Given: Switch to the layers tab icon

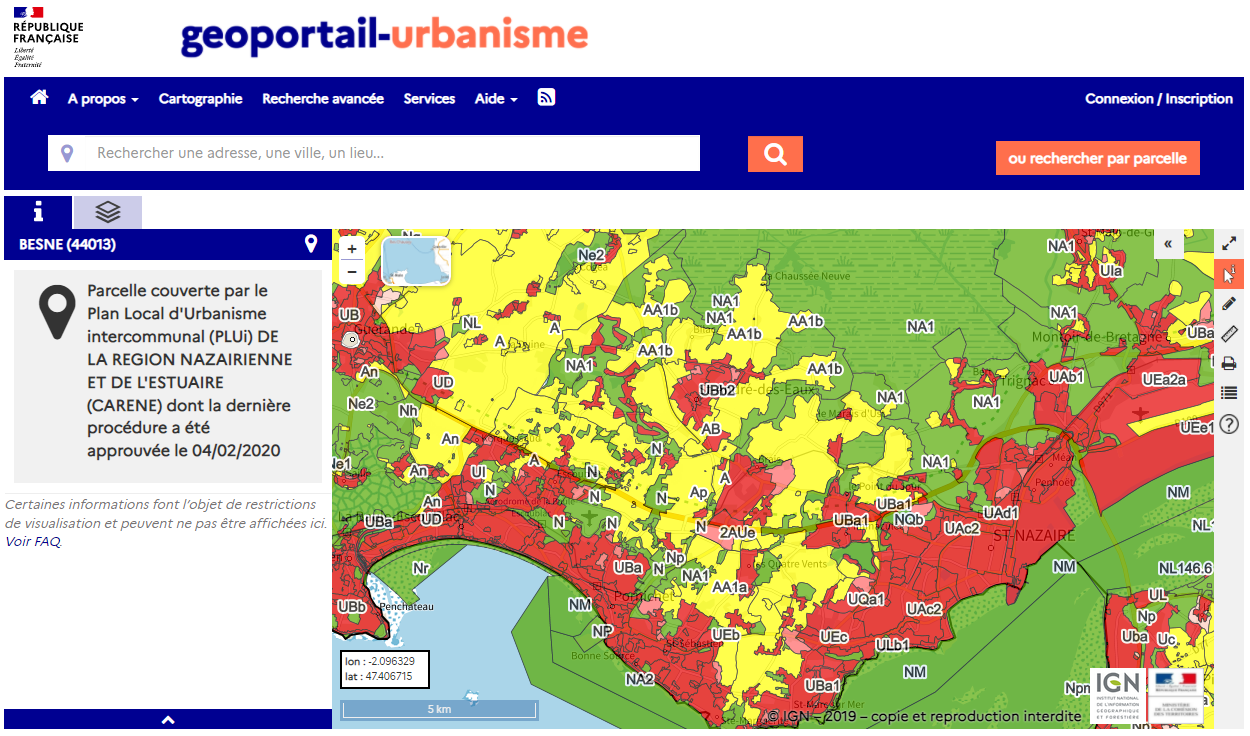Looking at the screenshot, I should (x=108, y=212).
